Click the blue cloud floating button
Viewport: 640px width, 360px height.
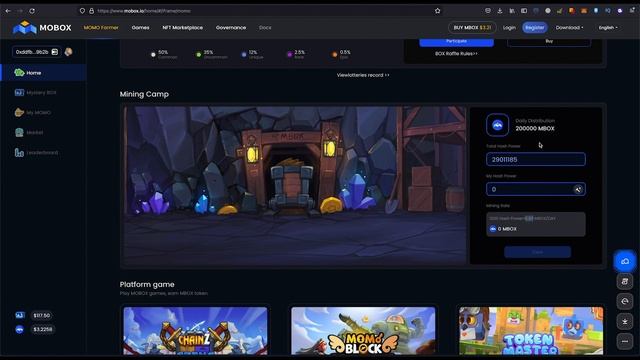pos(624,261)
